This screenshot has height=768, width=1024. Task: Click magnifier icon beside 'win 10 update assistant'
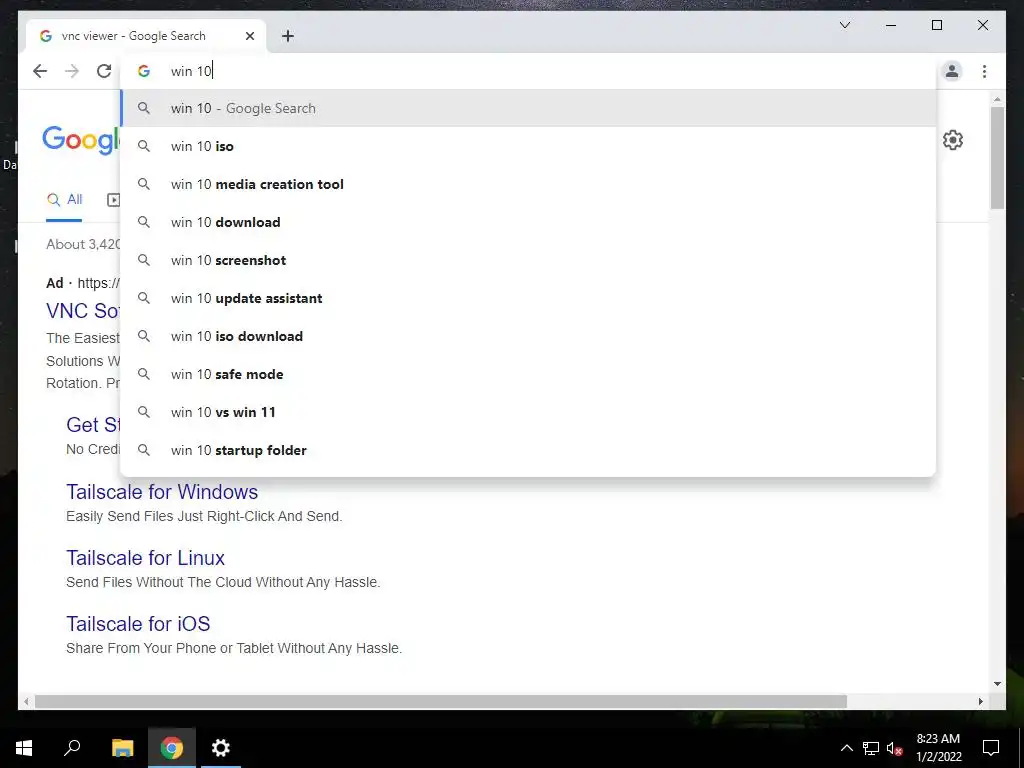[x=144, y=297]
